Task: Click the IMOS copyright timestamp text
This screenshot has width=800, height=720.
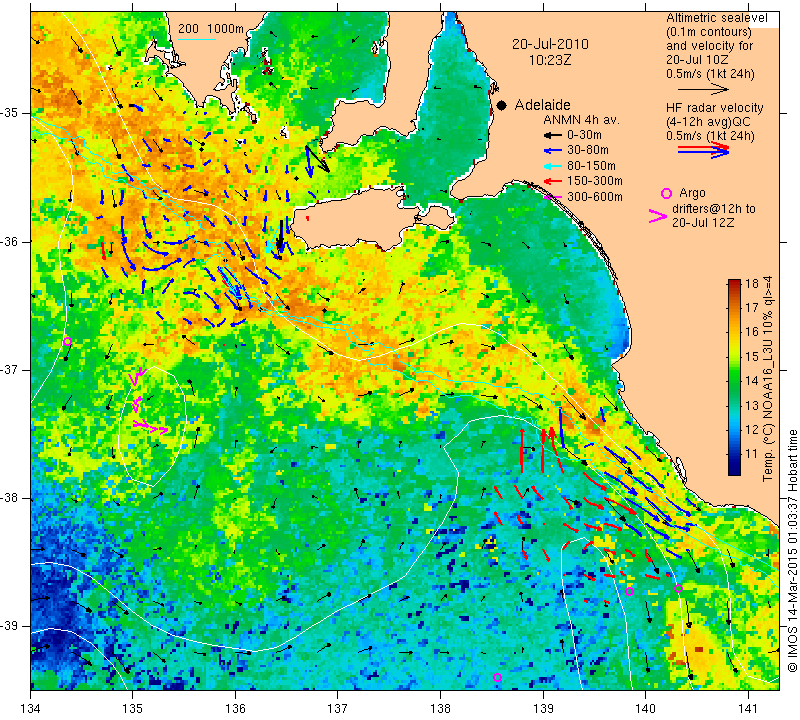Action: 792,551
